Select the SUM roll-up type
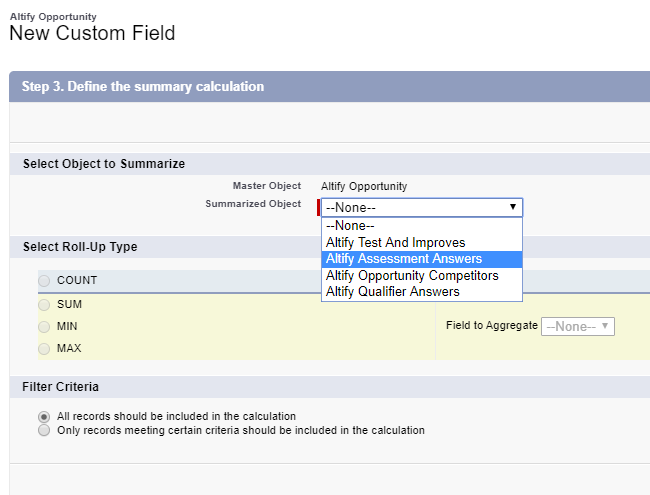650x495 pixels. click(x=44, y=305)
